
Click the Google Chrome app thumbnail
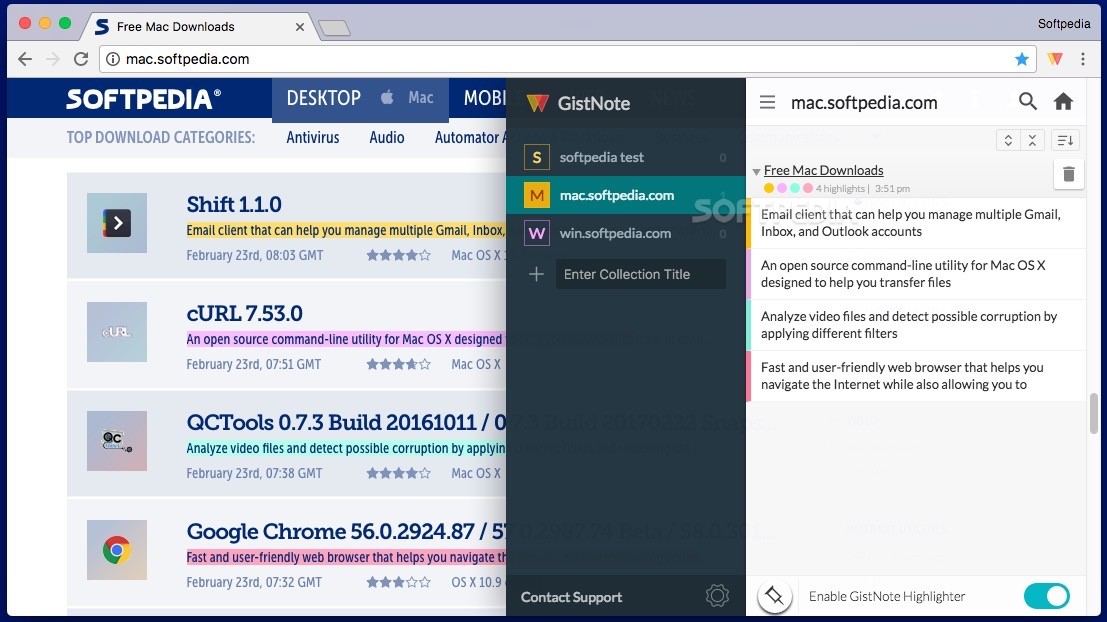click(x=117, y=550)
